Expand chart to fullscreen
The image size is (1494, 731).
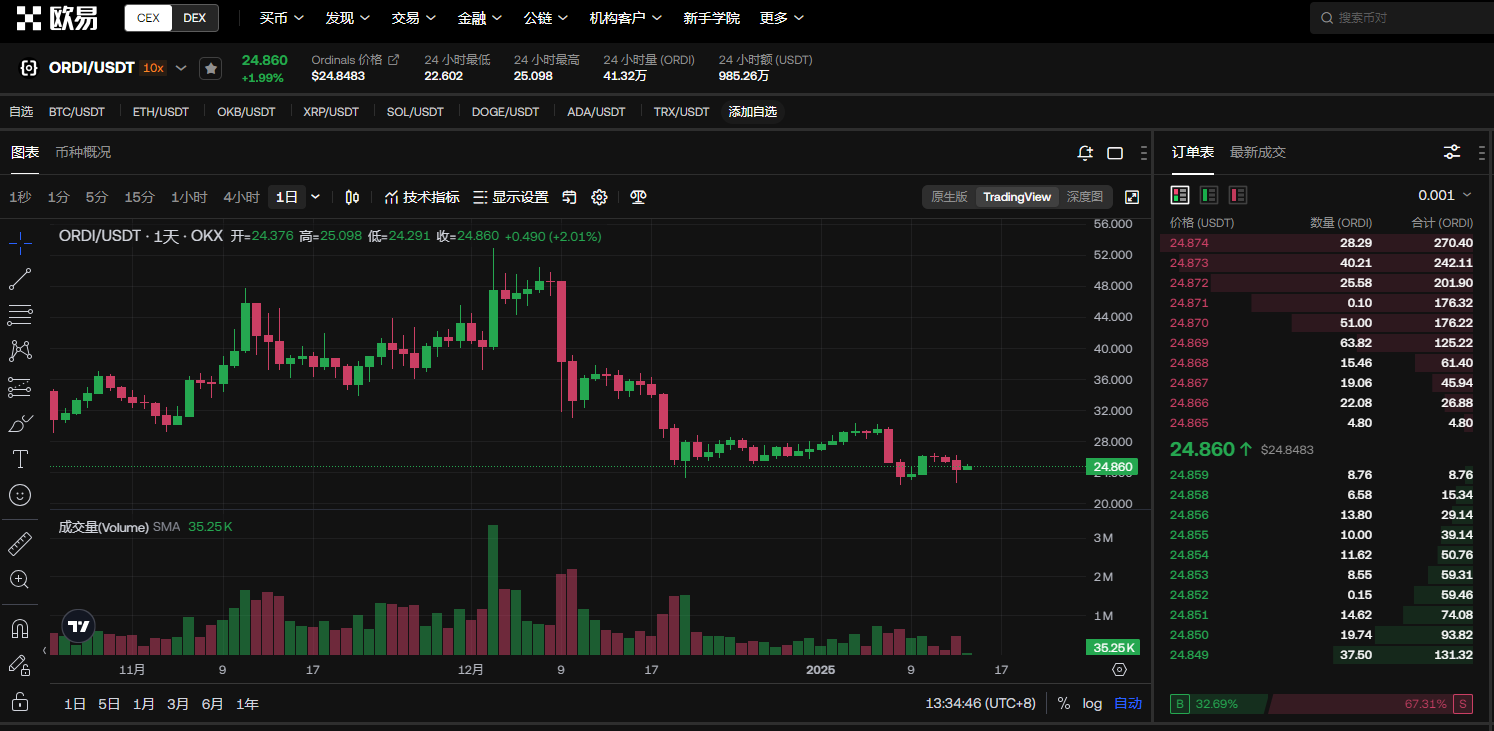click(1132, 197)
